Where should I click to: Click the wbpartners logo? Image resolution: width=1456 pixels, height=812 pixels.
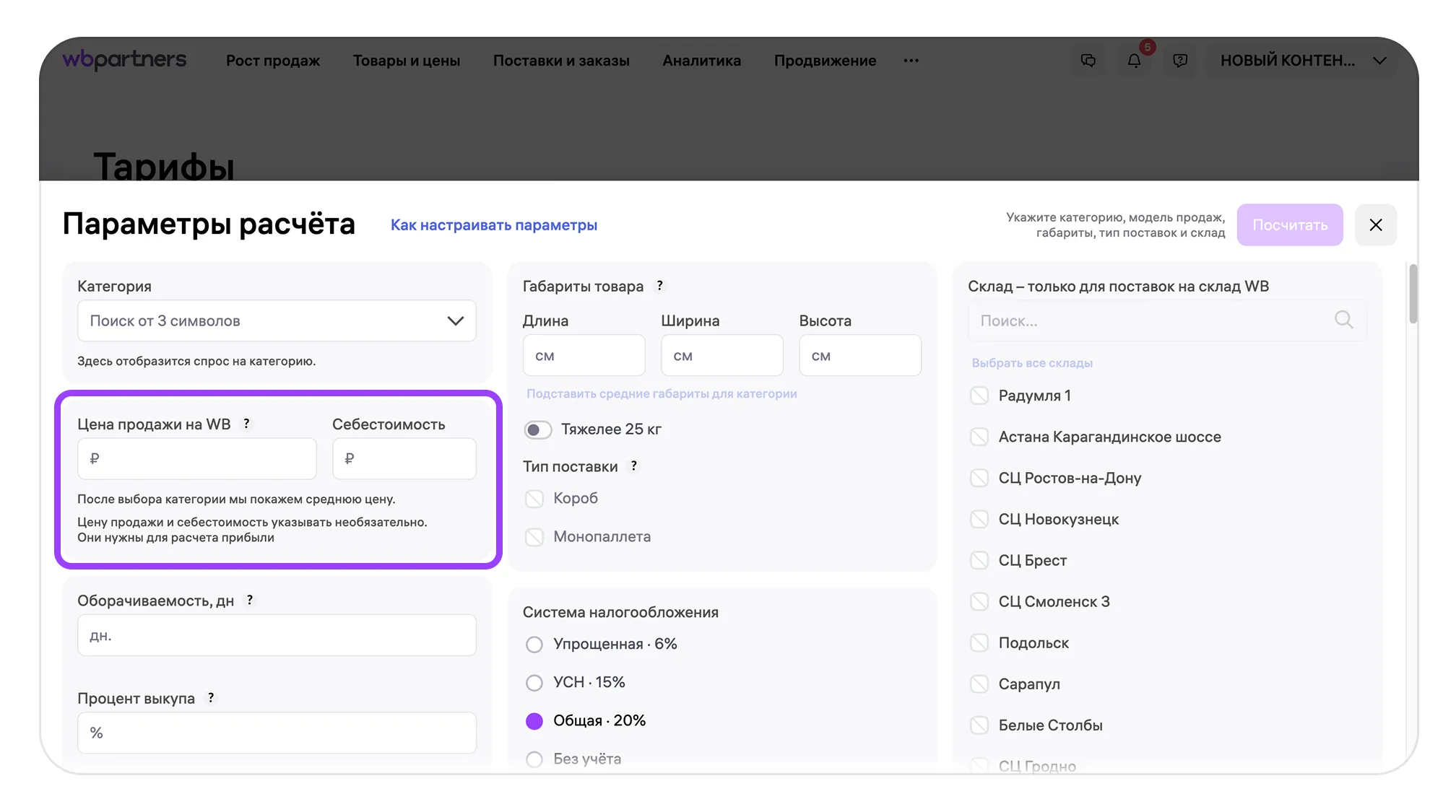124,60
